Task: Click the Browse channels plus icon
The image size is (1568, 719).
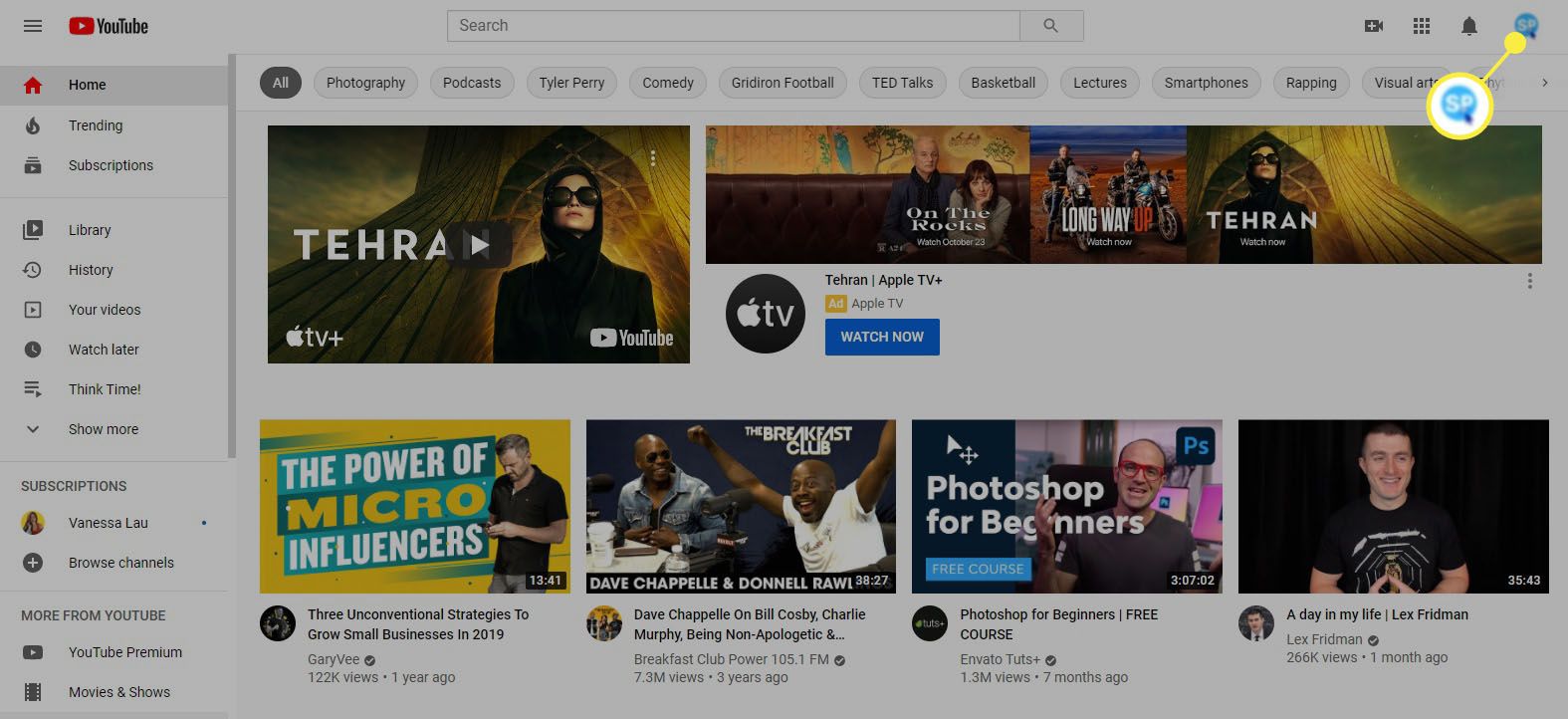Action: (x=33, y=563)
